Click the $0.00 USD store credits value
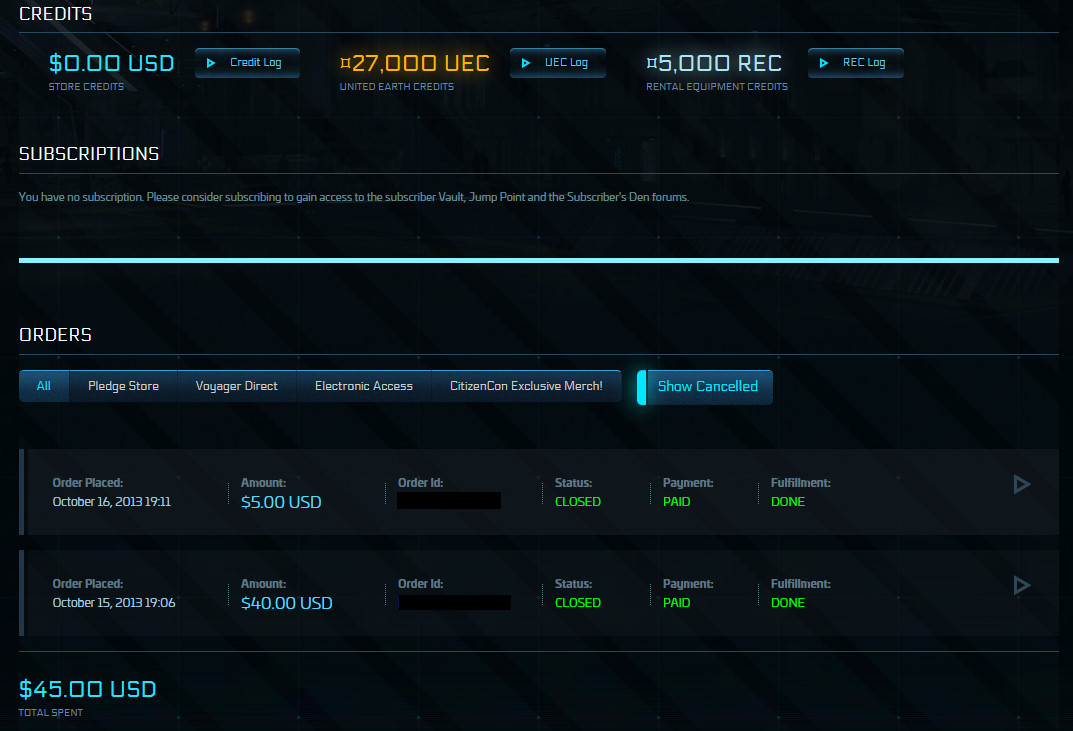The height and width of the screenshot is (731, 1073). click(112, 64)
